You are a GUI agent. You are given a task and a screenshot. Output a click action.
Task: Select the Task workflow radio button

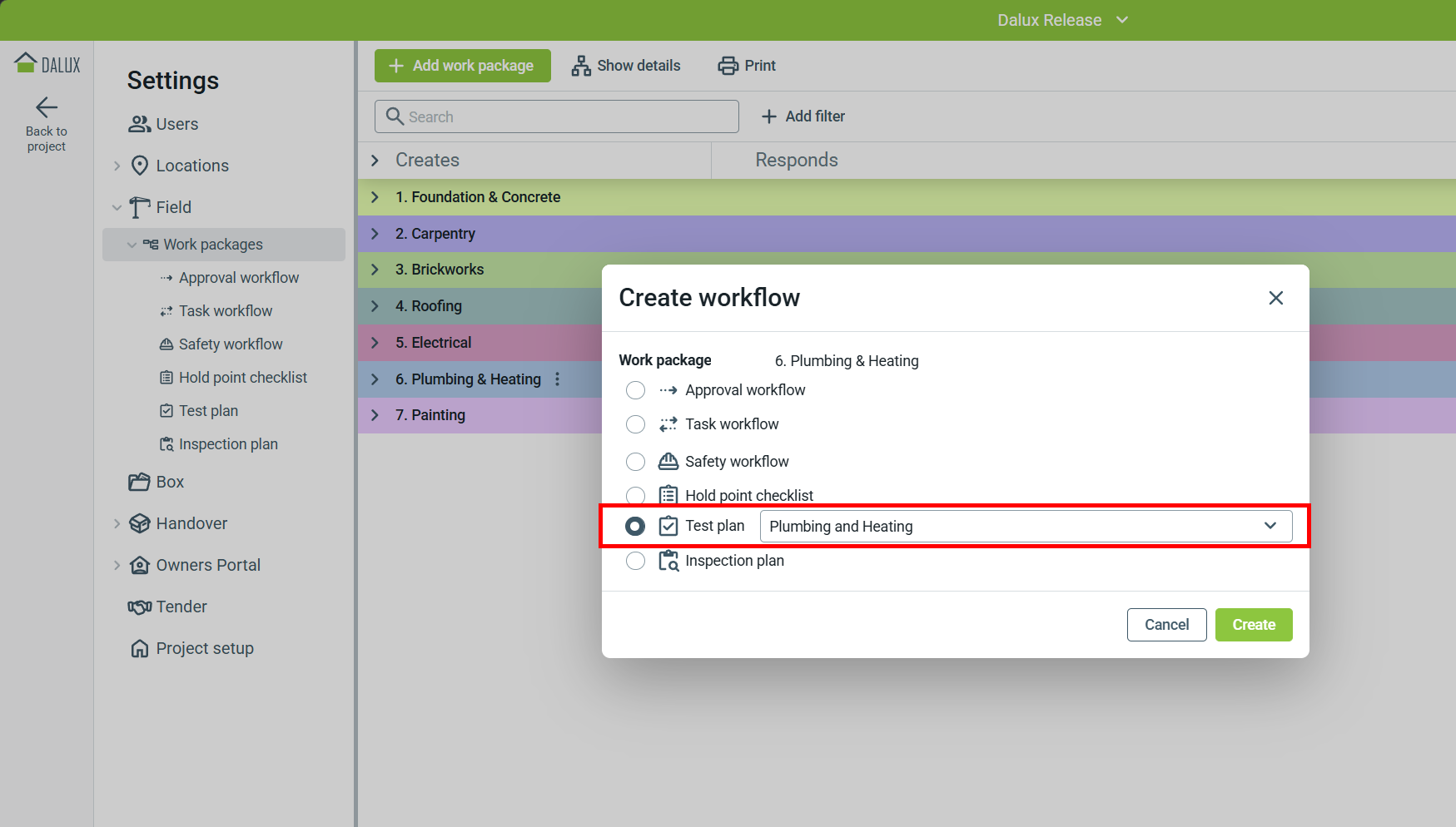tap(635, 424)
